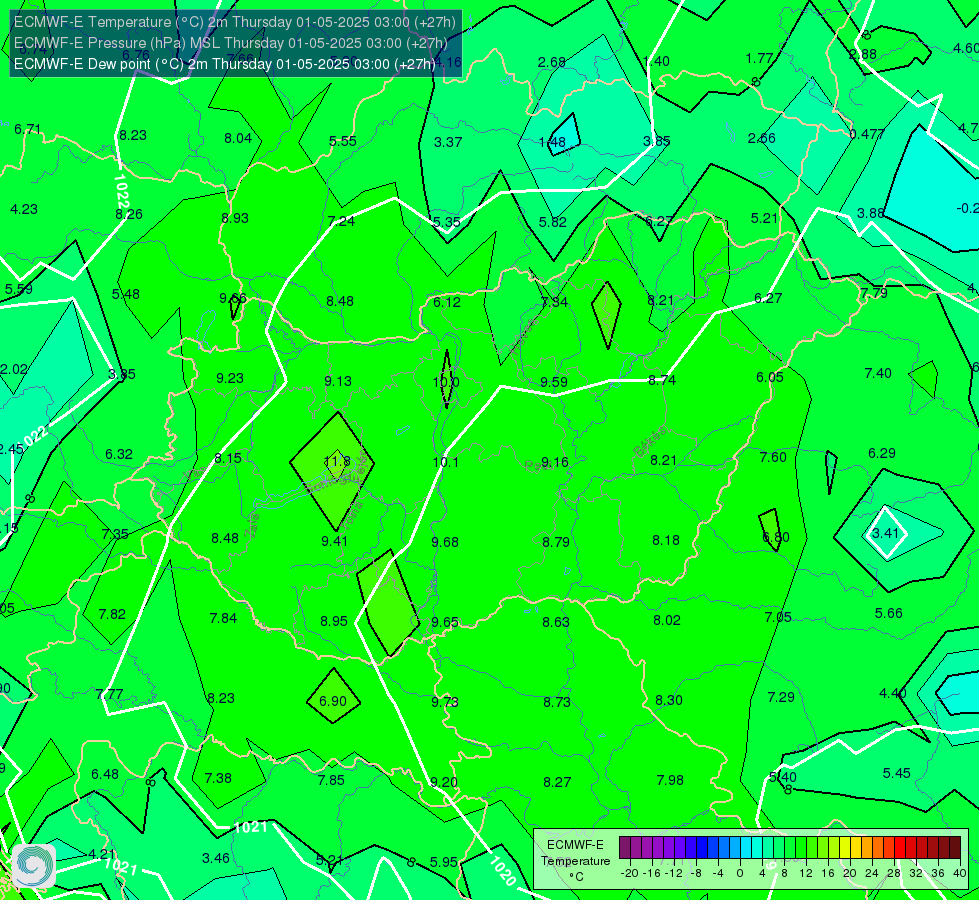
Task: Click the 1020 pressure isobar label
Action: tap(503, 870)
